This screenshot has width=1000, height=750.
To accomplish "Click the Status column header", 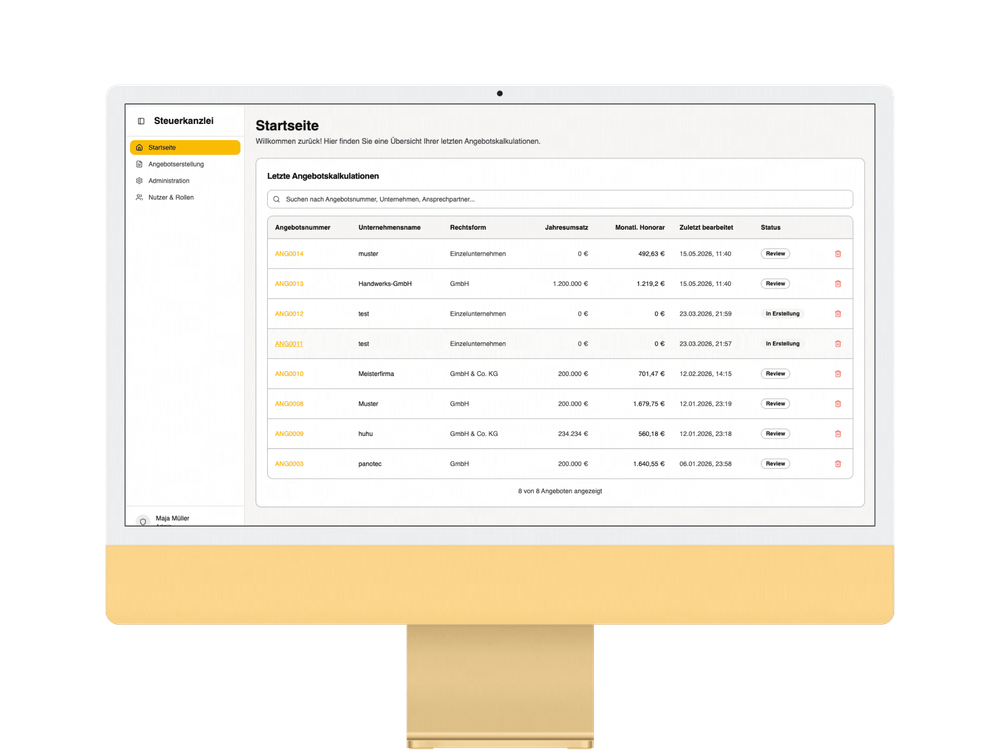I will point(770,228).
